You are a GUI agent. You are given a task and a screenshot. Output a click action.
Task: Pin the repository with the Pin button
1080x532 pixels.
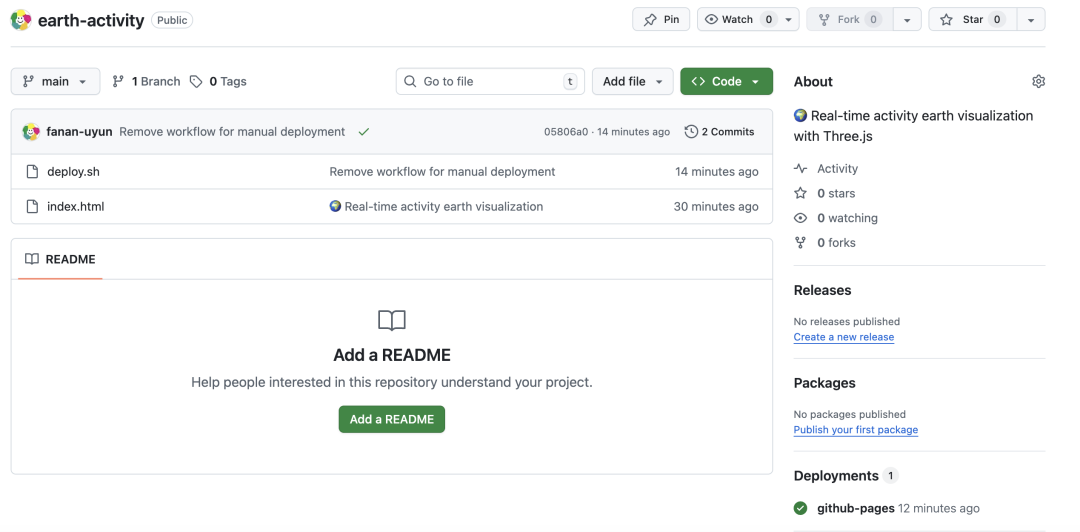[661, 19]
